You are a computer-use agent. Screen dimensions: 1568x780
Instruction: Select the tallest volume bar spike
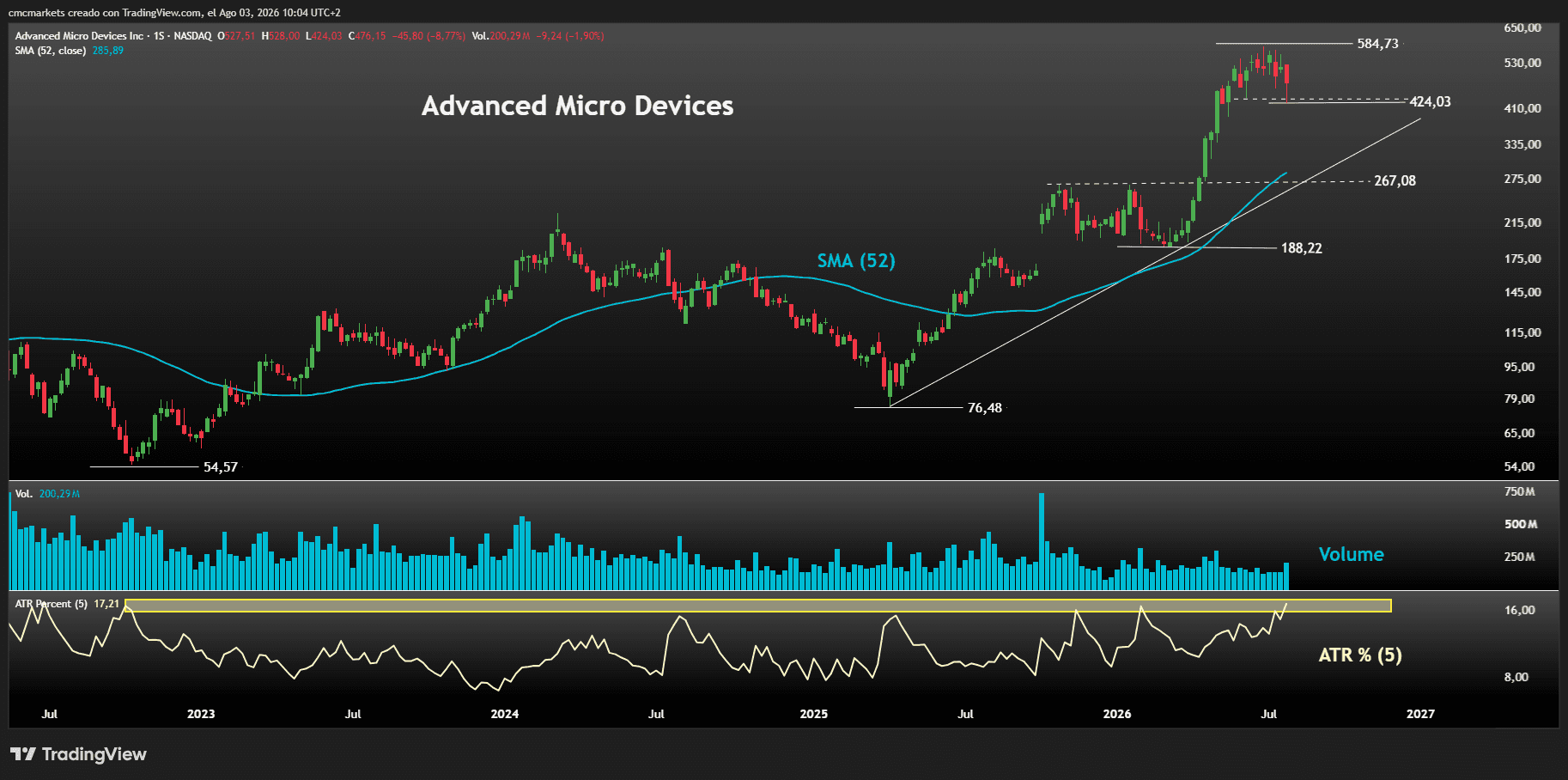pos(1042,541)
